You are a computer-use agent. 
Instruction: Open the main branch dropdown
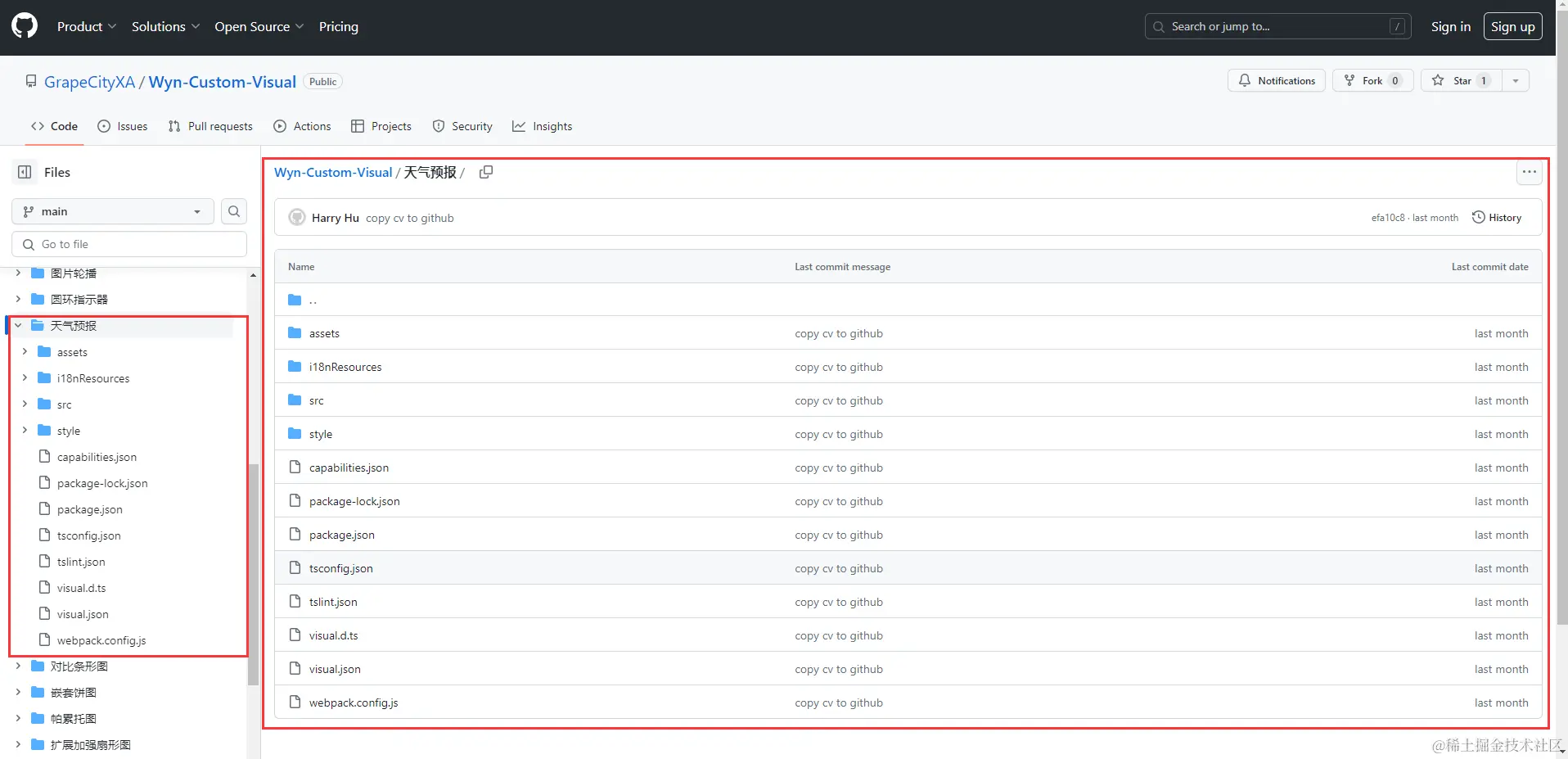(x=113, y=211)
